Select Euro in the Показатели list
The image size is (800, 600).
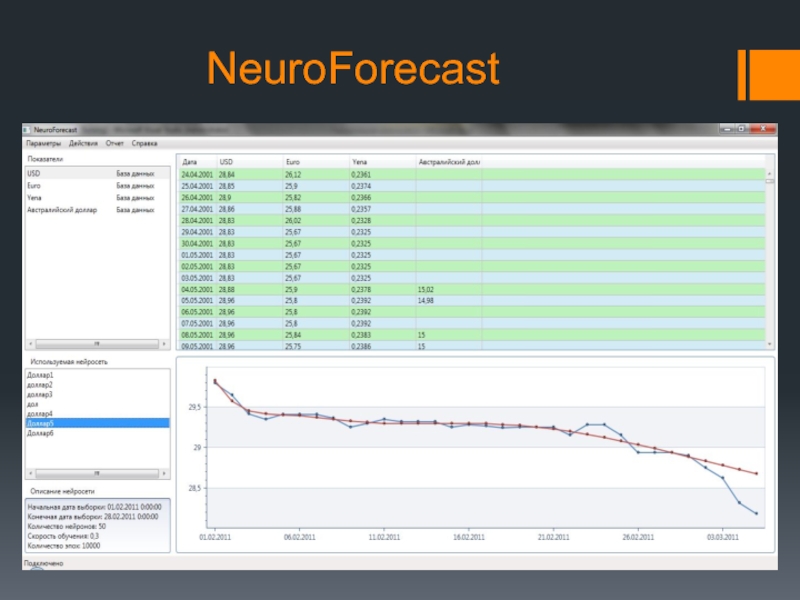click(x=35, y=185)
